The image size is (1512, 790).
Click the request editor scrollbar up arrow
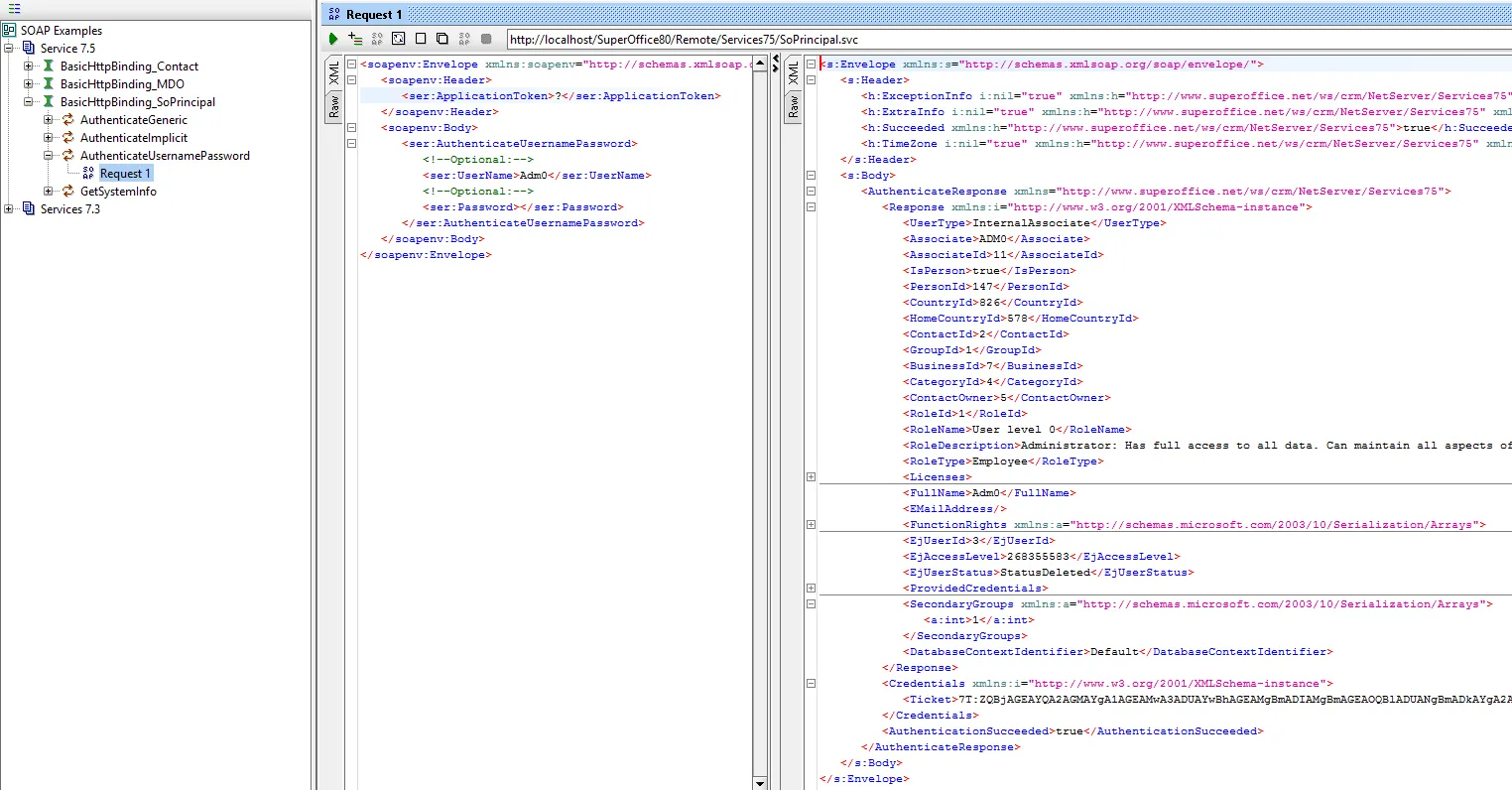point(760,65)
